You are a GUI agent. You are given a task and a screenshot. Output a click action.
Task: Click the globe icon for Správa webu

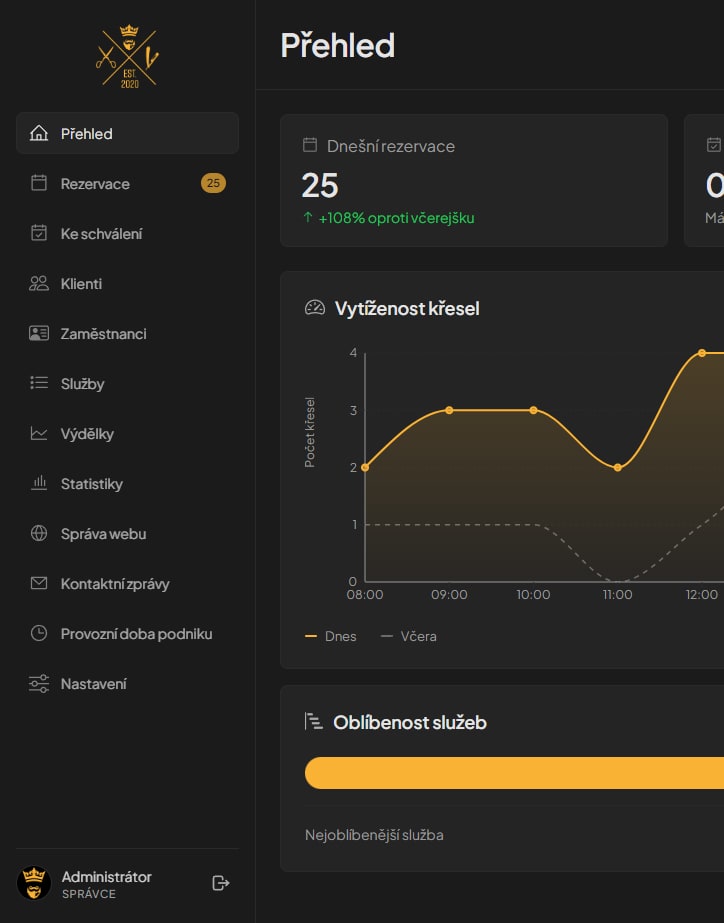(39, 533)
